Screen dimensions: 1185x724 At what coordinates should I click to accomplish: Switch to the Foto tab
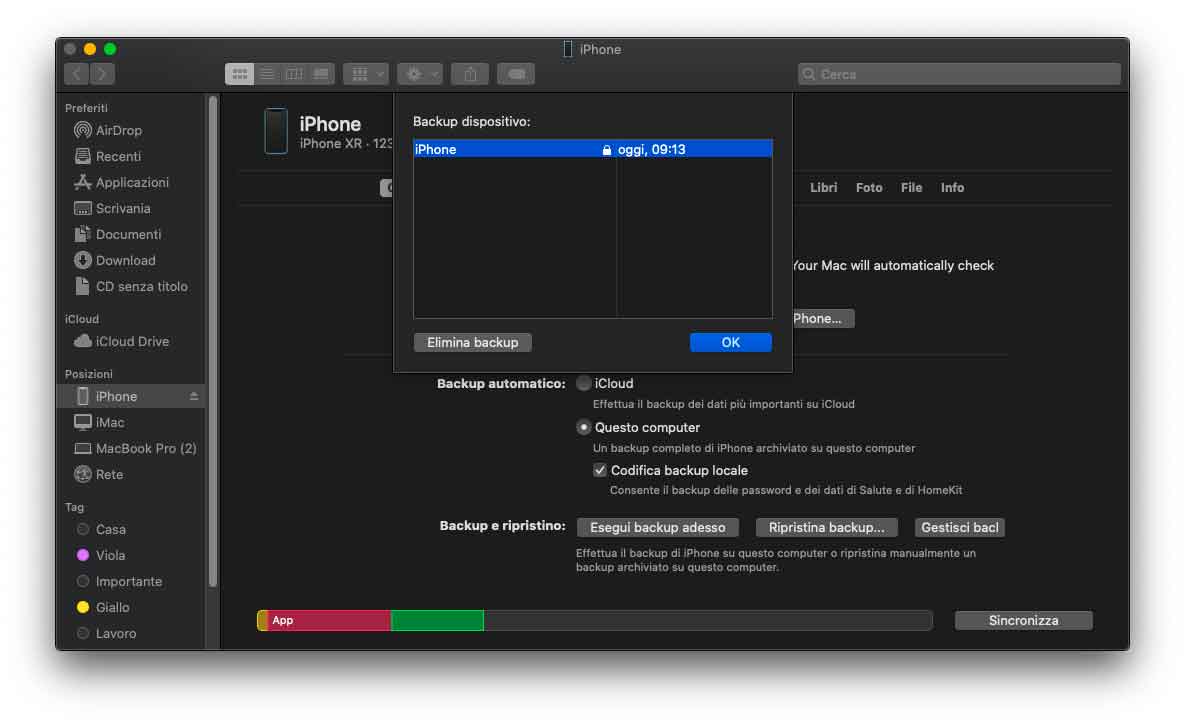click(868, 187)
